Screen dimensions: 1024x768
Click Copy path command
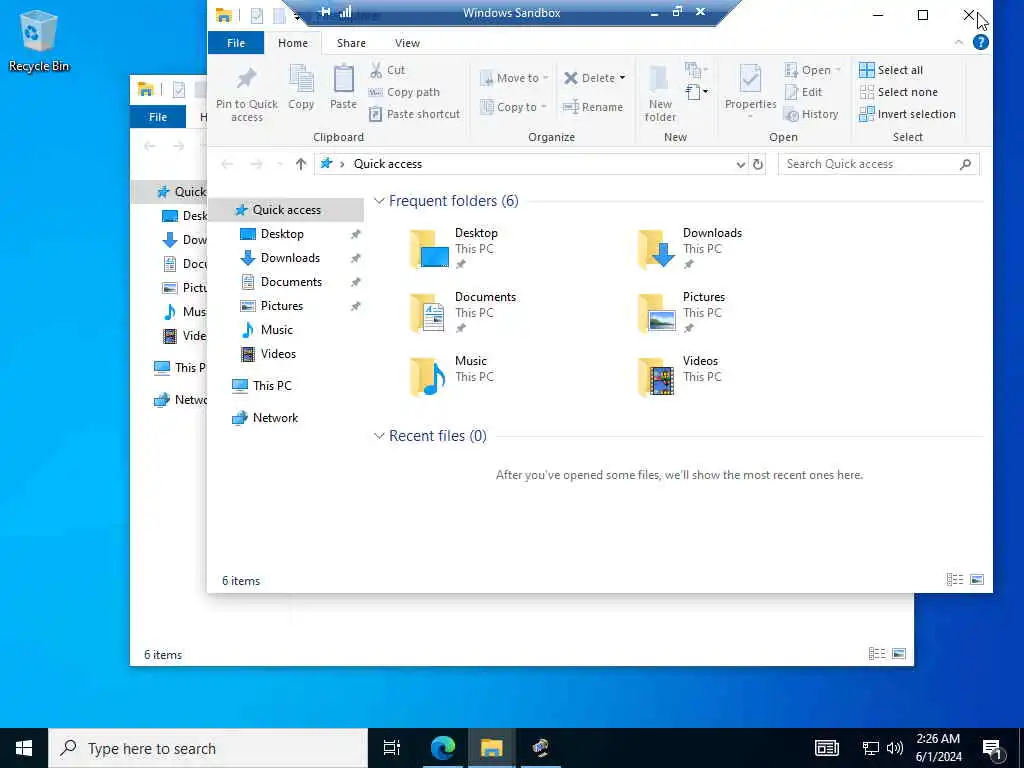click(x=404, y=92)
